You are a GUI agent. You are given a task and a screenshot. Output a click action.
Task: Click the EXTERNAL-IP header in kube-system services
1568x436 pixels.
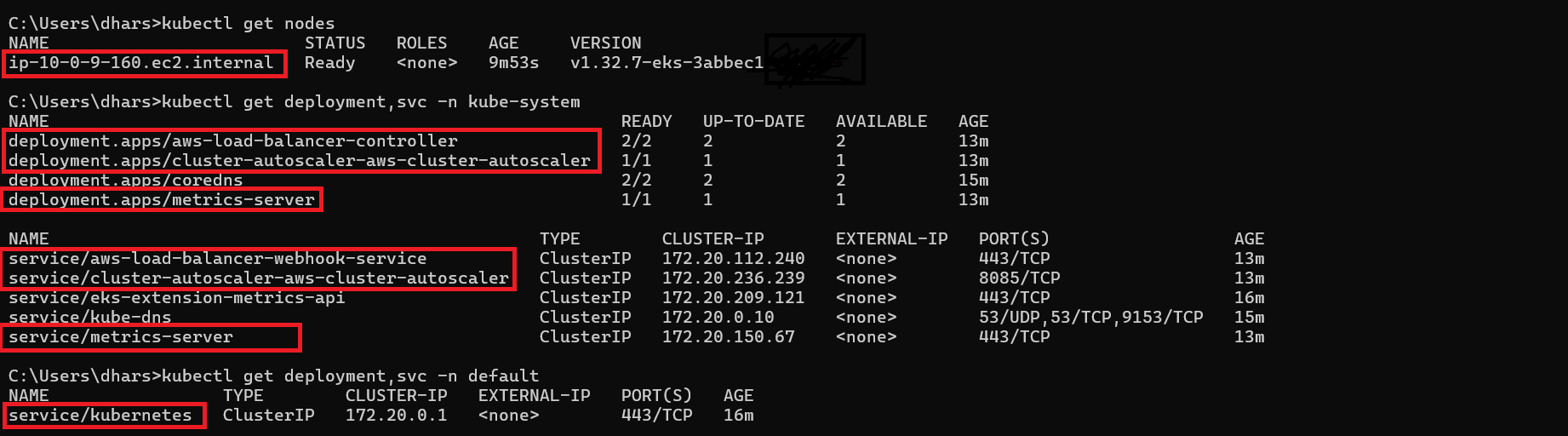tap(891, 239)
